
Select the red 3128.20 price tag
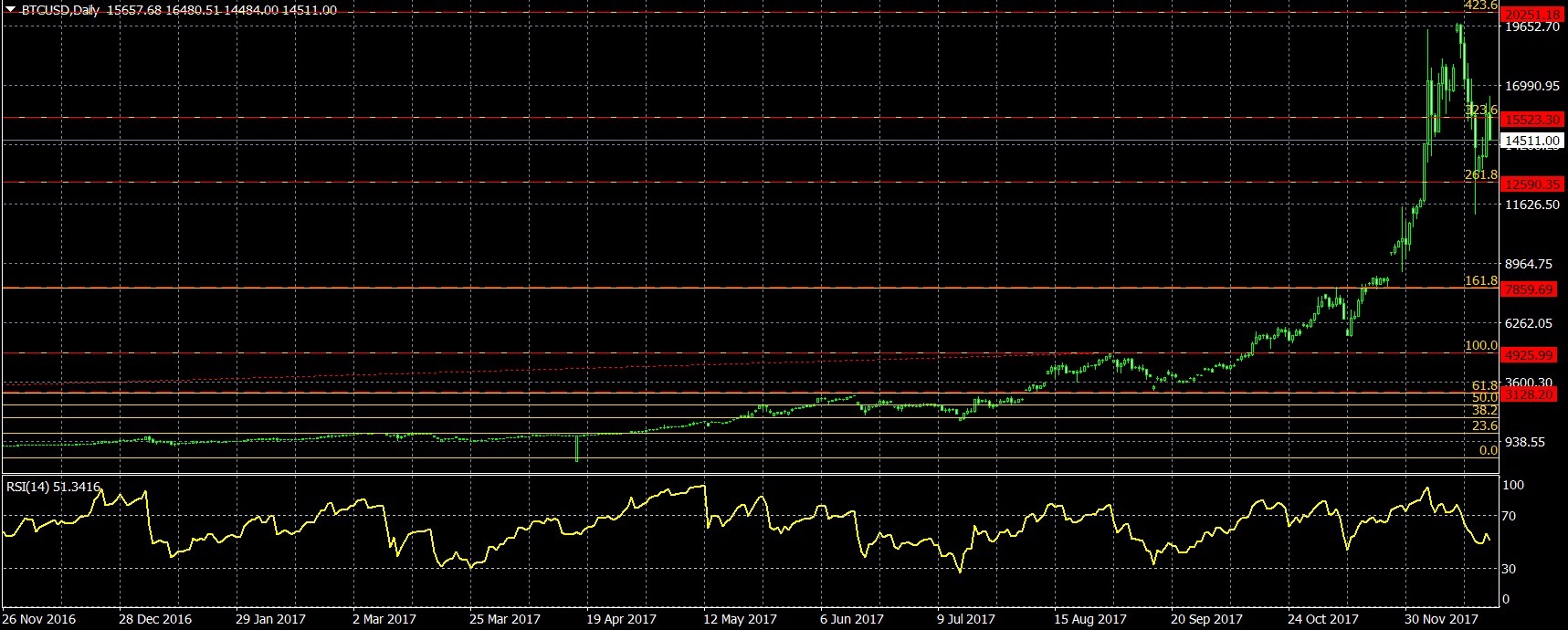[x=1529, y=394]
